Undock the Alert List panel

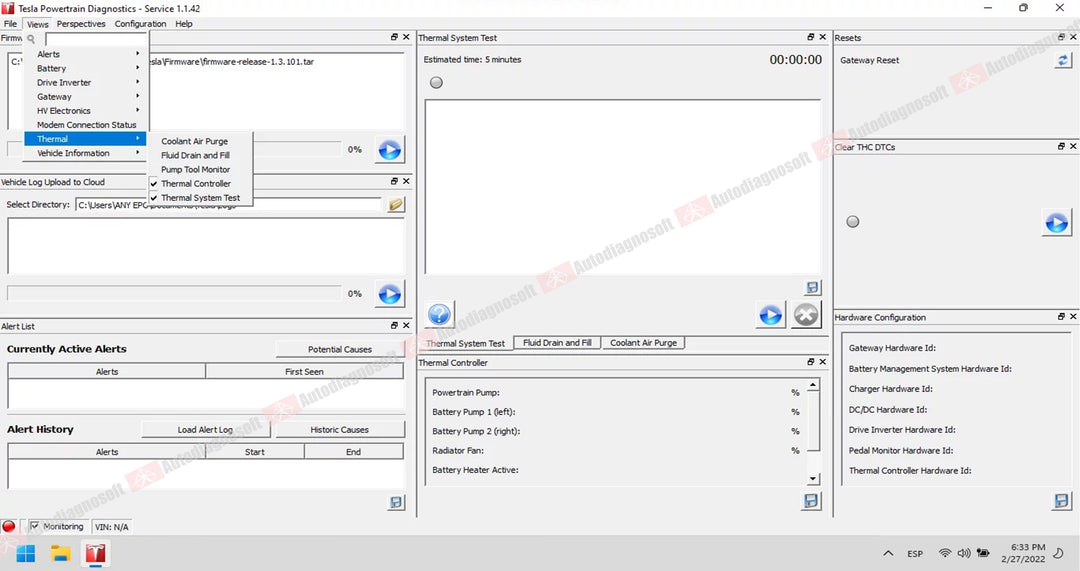click(394, 325)
